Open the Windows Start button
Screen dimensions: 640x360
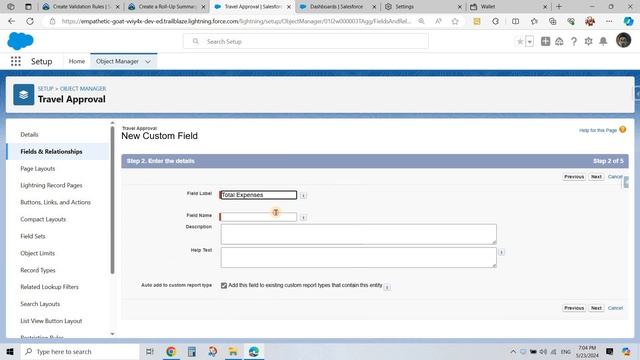point(10,351)
